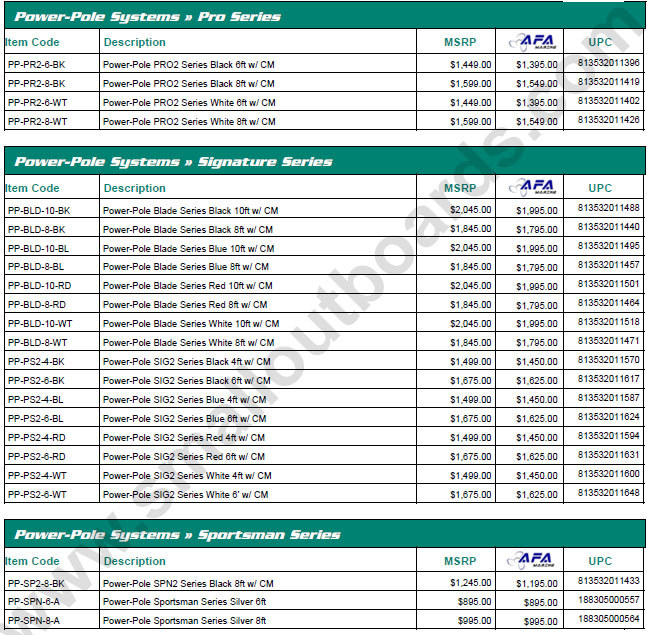The width and height of the screenshot is (647, 635).
Task: Select item code PP-PS2-6-WT
Action: click(37, 495)
